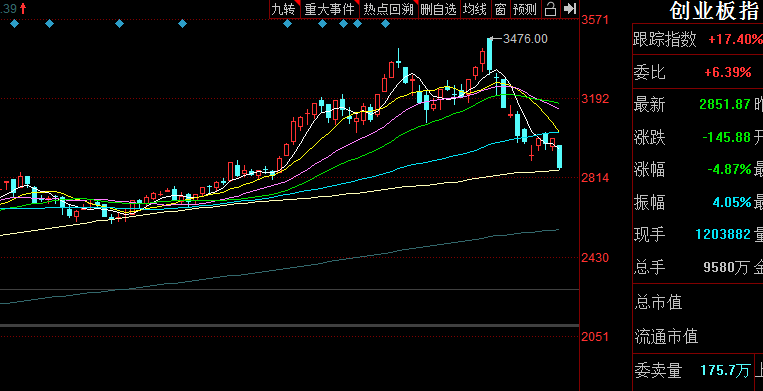The image size is (763, 391).
Task: Click the rightmost blue diamond event marker
Action: [385, 23]
